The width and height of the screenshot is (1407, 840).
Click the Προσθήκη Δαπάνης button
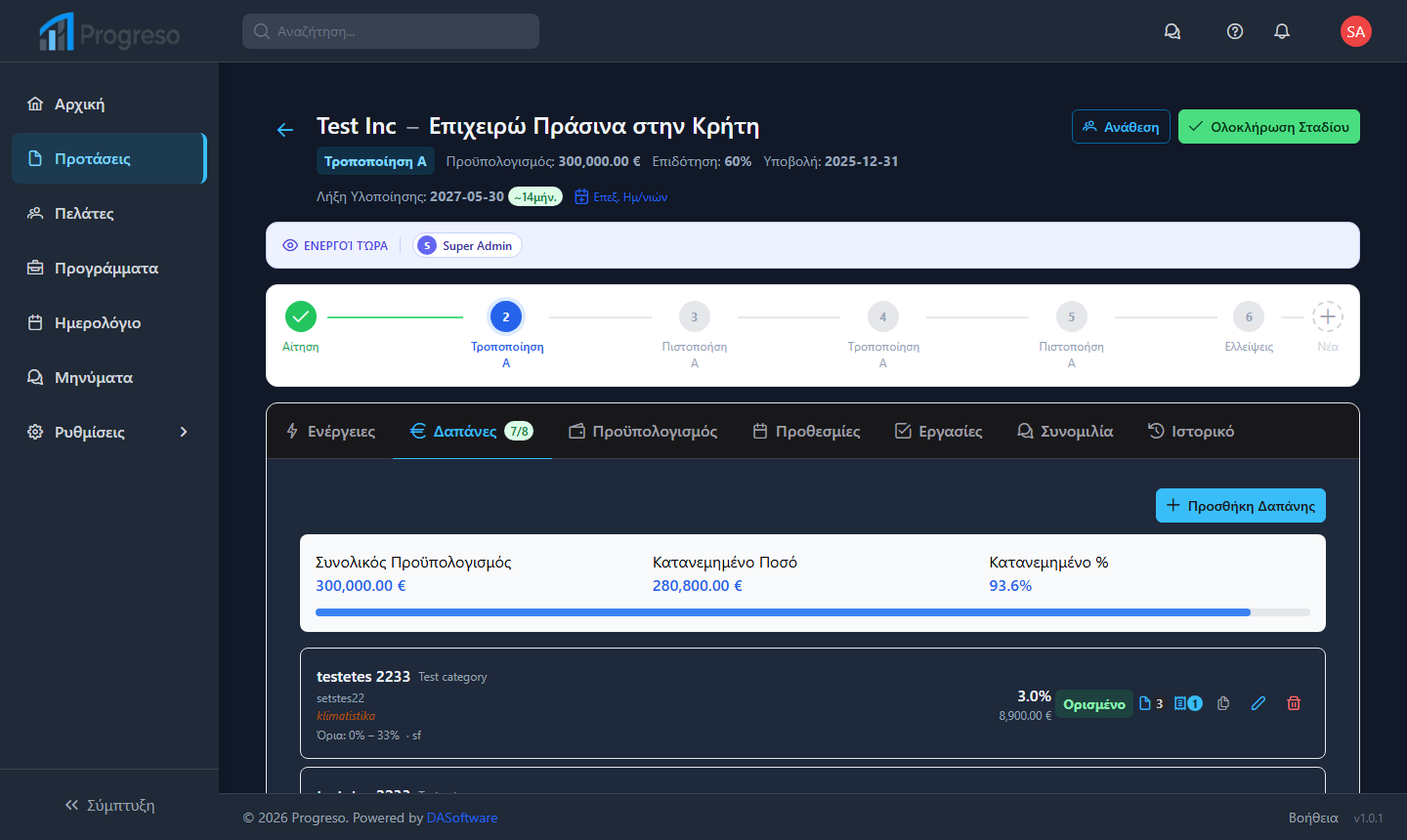[x=1240, y=505]
